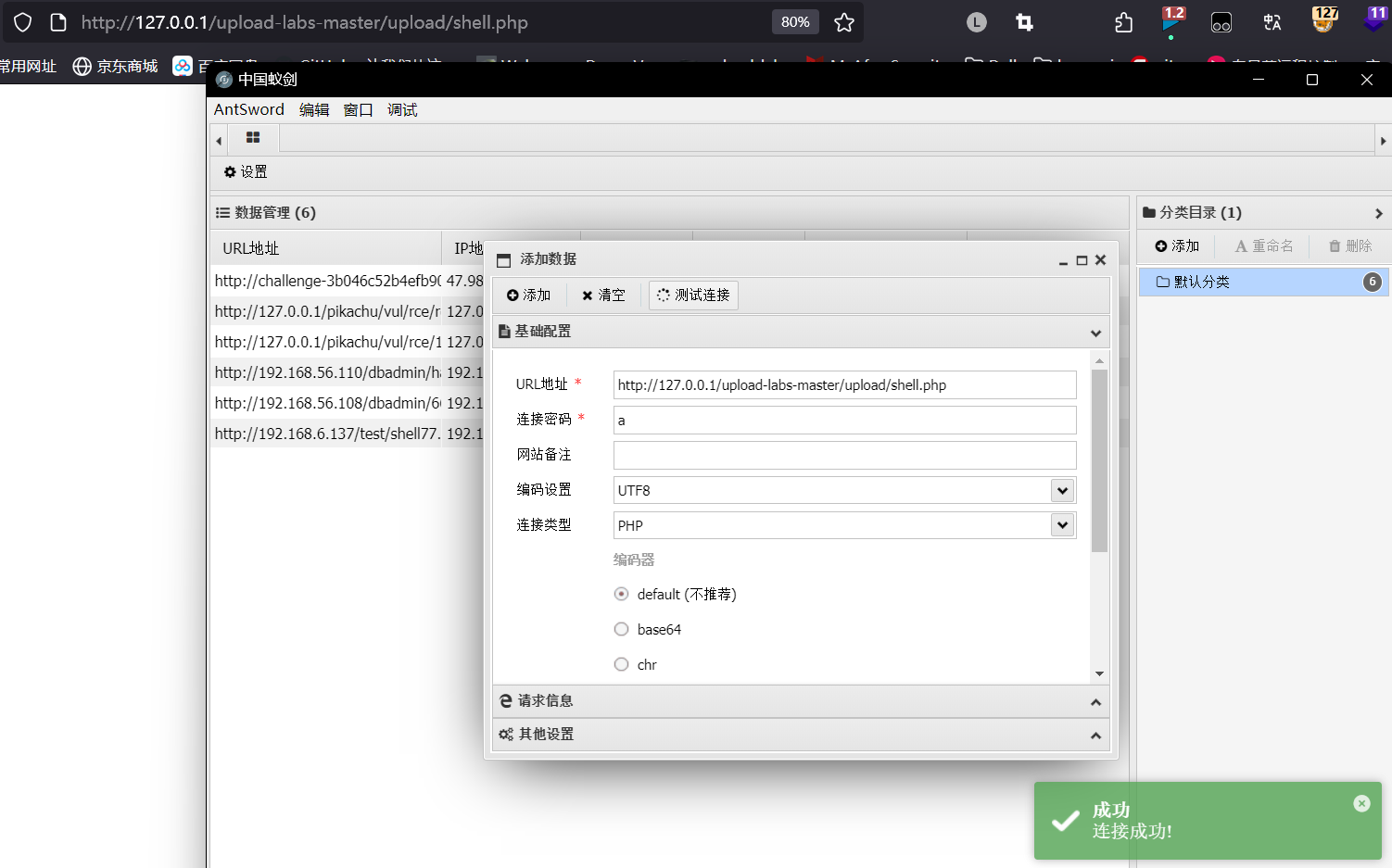This screenshot has height=868, width=1392.
Task: Click the dialog scrollbar down arrow
Action: tap(1099, 674)
